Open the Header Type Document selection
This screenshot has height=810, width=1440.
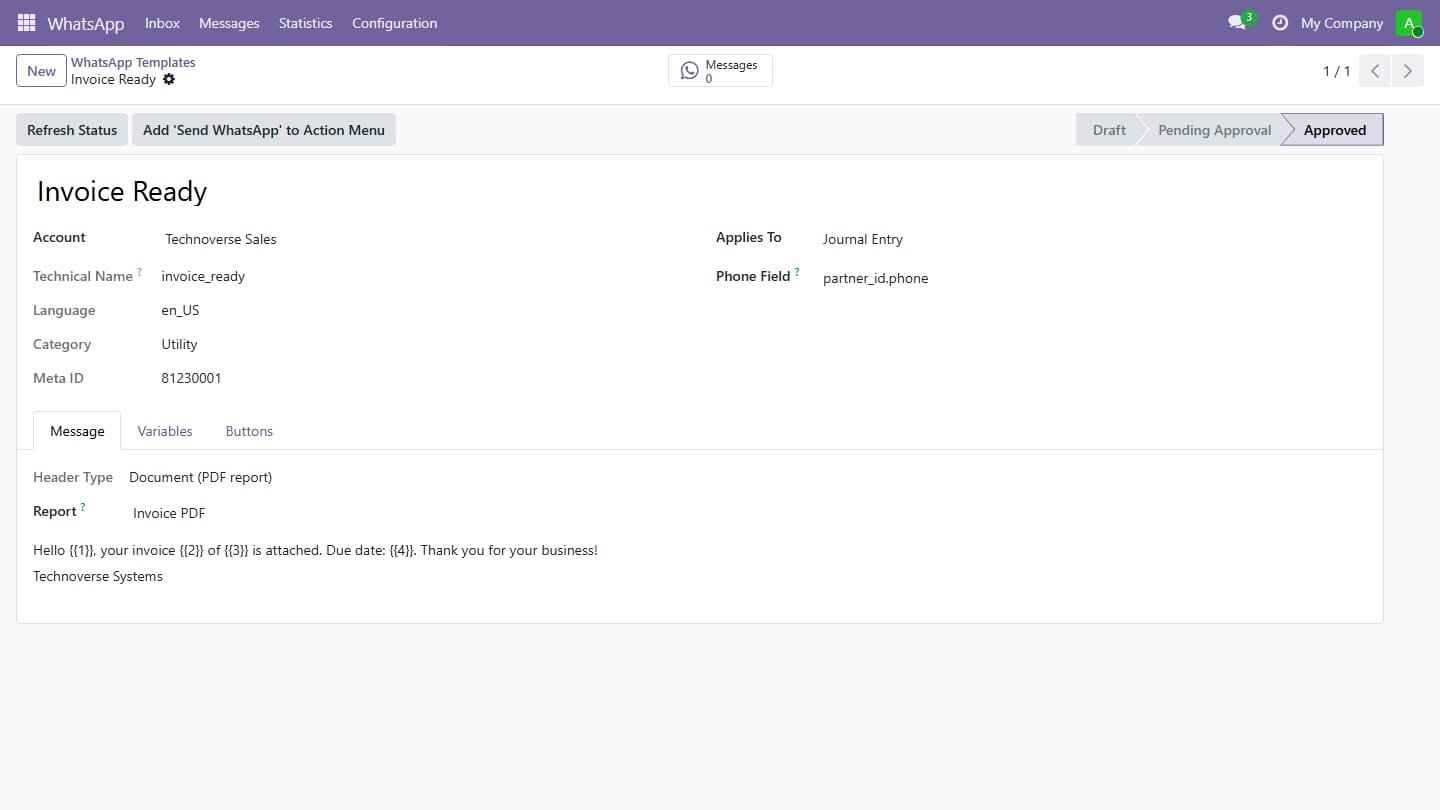[200, 477]
